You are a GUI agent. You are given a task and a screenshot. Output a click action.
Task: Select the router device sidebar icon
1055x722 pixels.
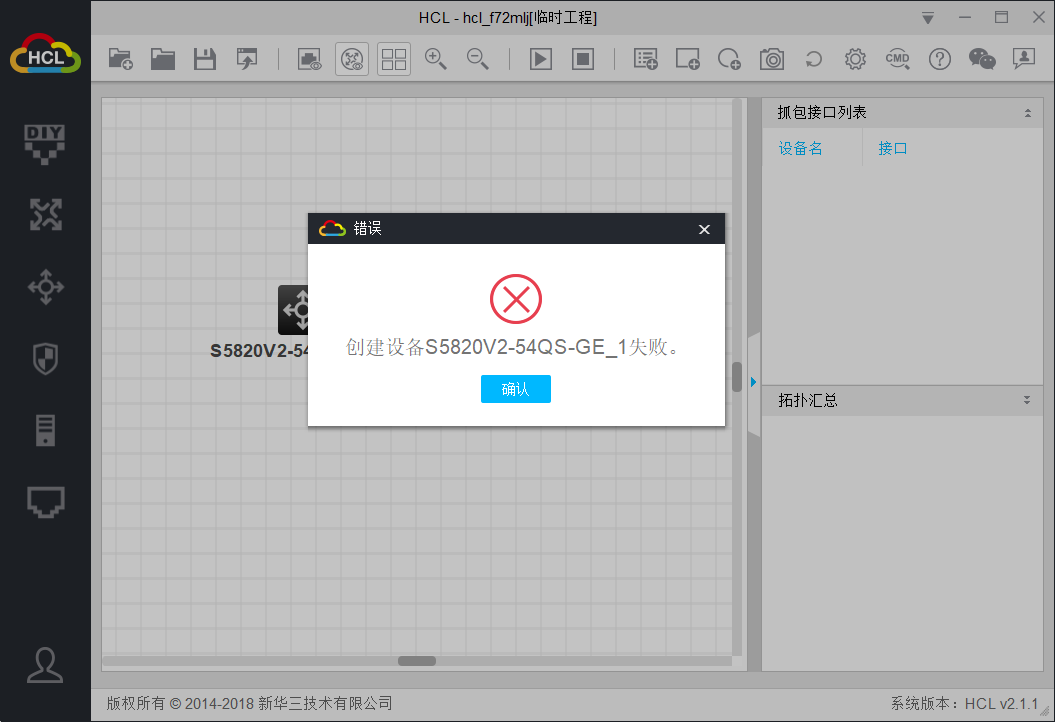[x=45, y=215]
